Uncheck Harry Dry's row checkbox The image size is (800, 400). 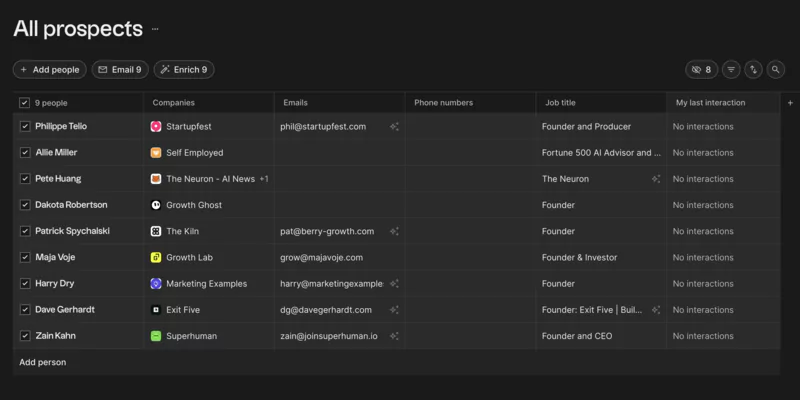24,284
